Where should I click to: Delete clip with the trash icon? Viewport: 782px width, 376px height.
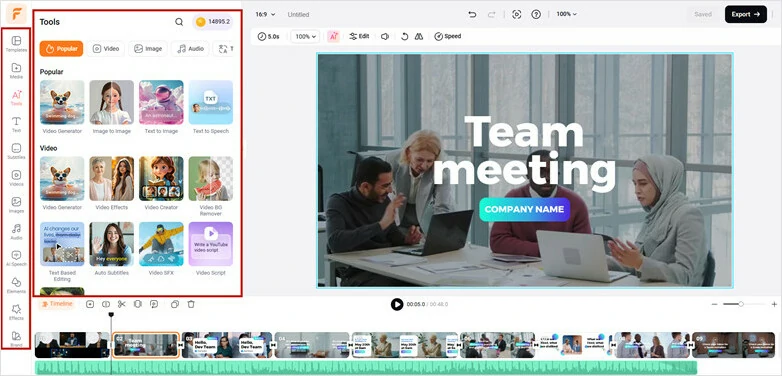pyautogui.click(x=191, y=304)
